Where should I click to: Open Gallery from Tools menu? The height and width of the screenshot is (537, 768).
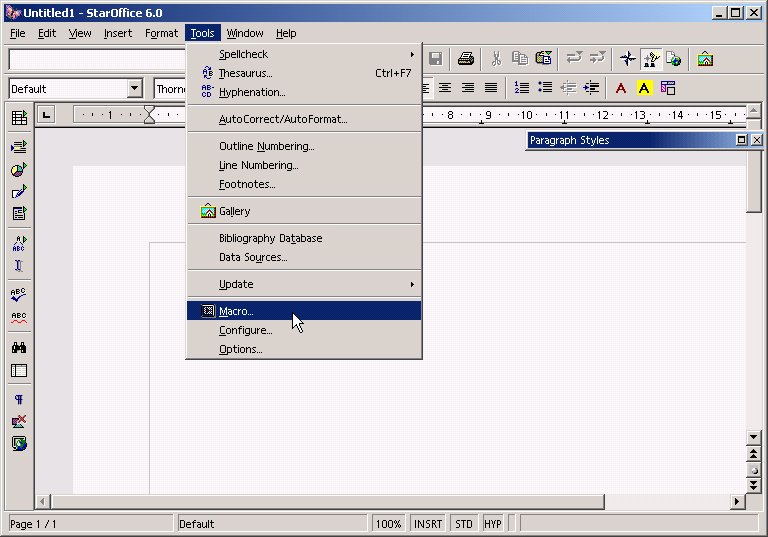coord(304,211)
